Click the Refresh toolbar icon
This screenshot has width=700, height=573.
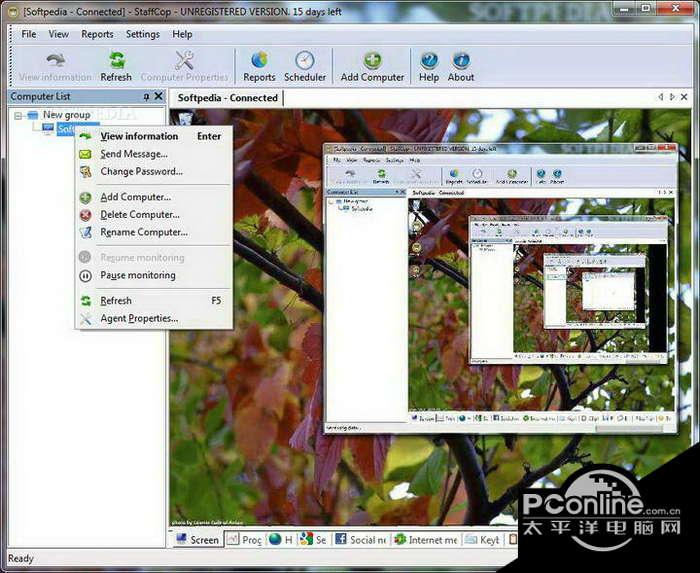click(116, 67)
